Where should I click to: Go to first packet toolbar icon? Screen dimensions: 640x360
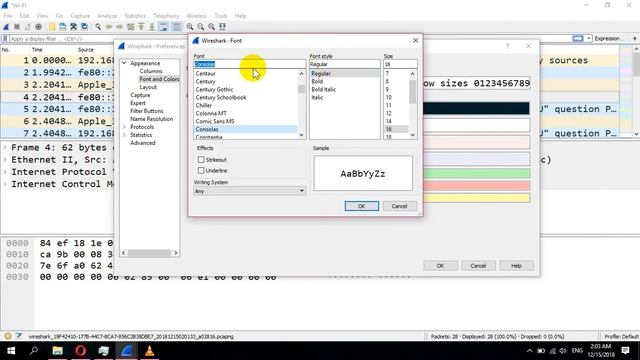point(141,27)
